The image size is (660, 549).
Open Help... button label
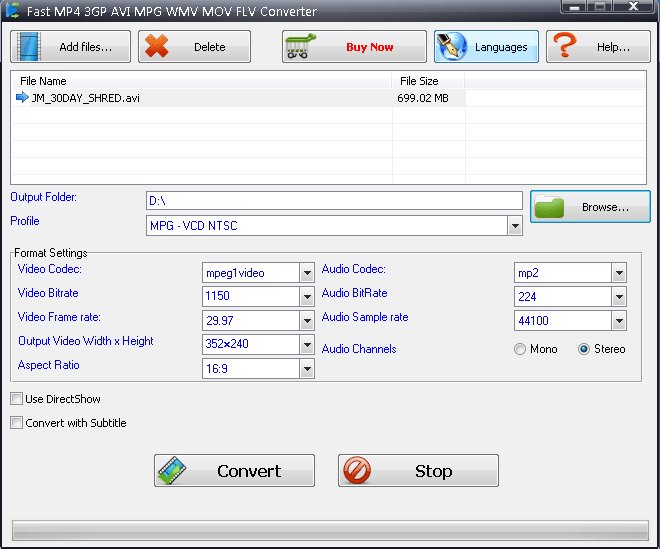tap(613, 47)
